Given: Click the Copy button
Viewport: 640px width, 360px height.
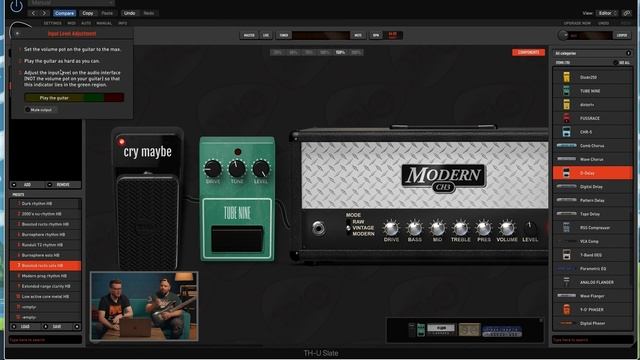Looking at the screenshot, I should coord(88,13).
